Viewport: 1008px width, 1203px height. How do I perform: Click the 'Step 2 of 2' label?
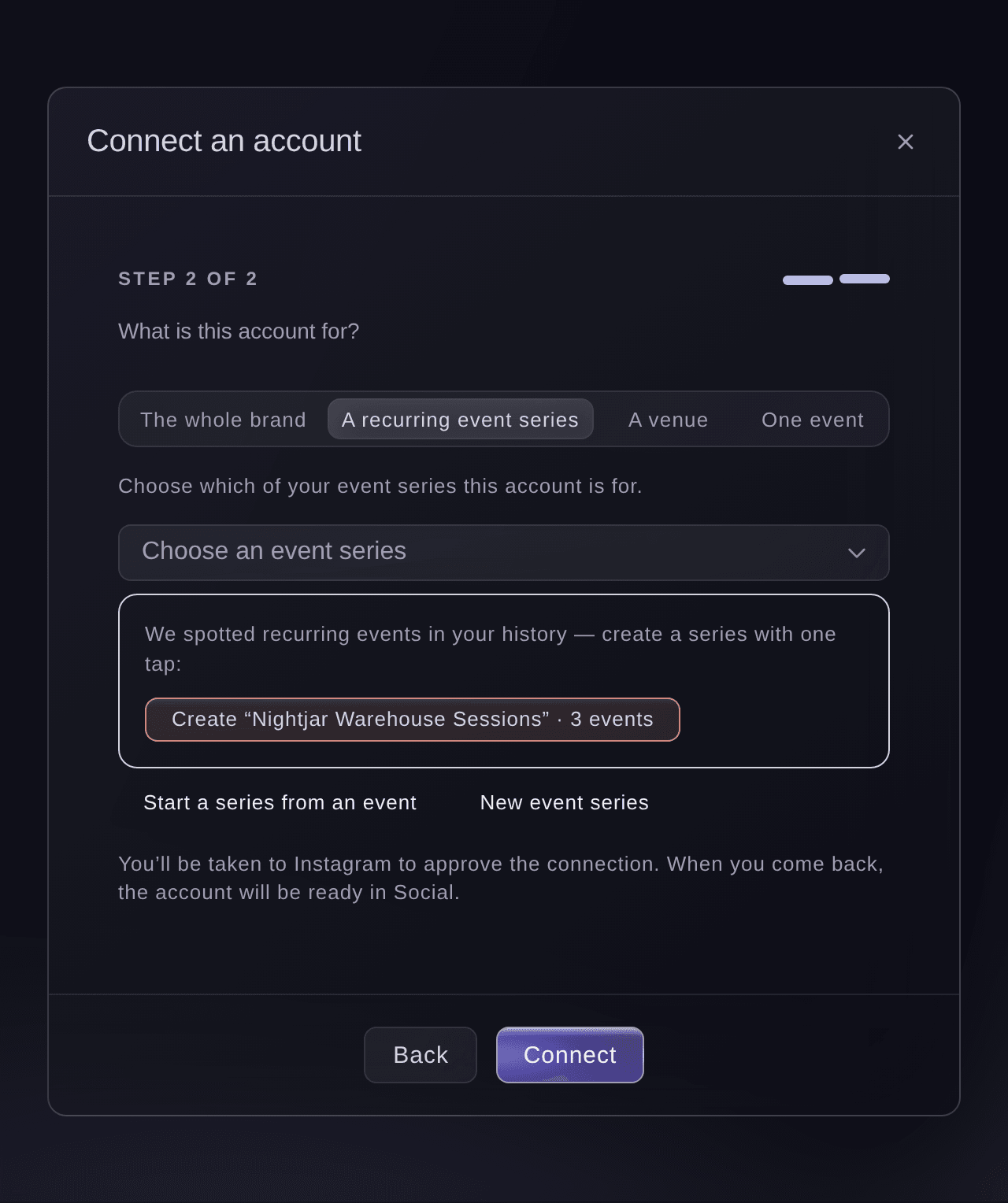click(x=187, y=279)
